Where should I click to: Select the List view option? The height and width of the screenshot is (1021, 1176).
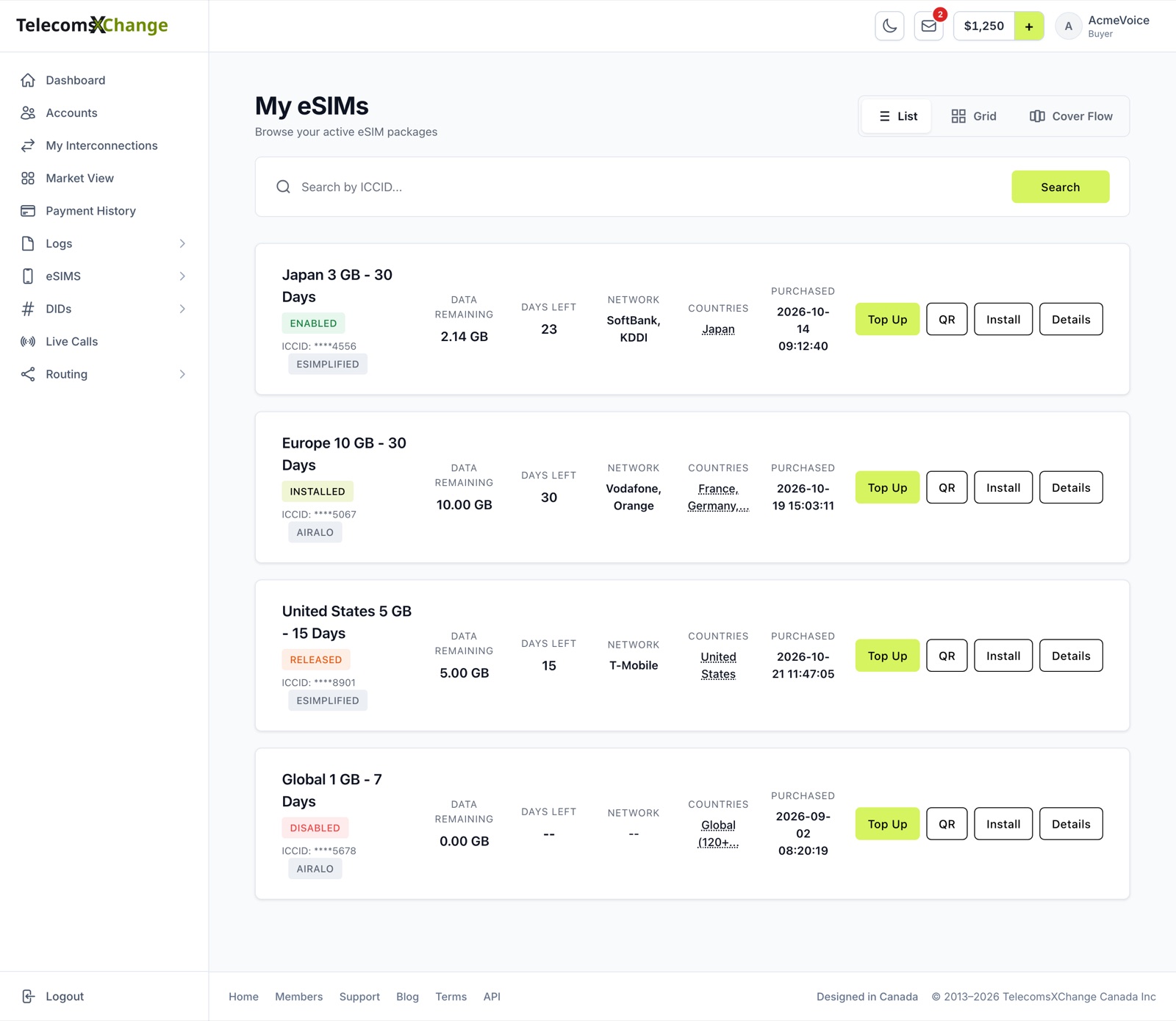(x=897, y=116)
